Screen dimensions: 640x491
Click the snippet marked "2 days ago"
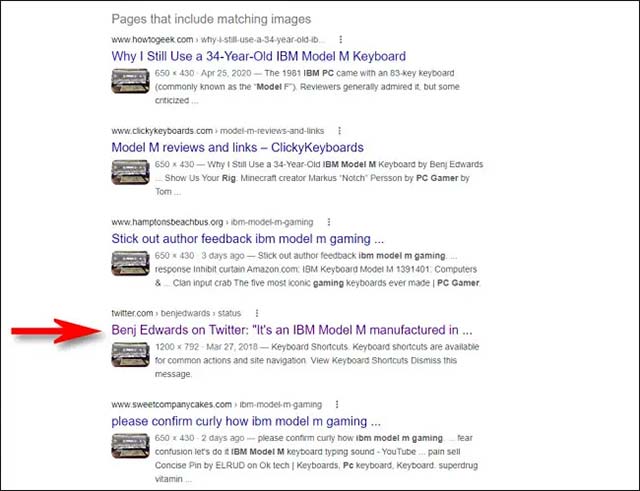[x=316, y=458]
